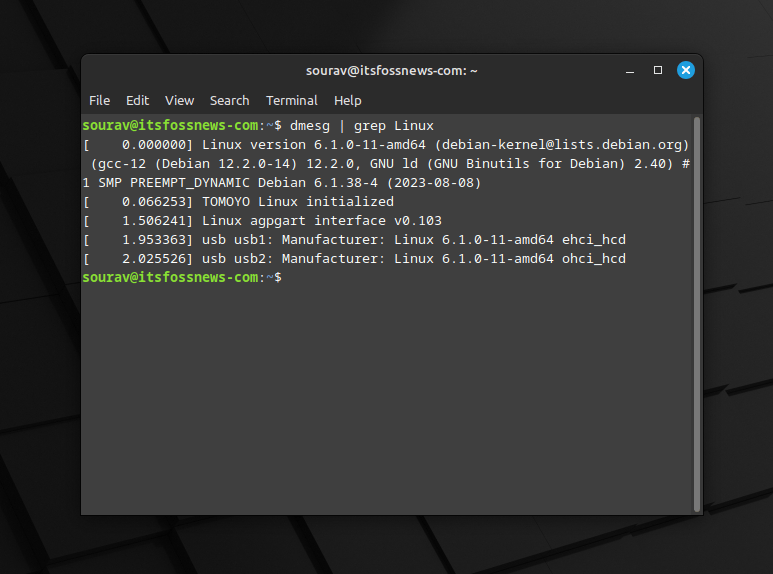Open the Edit menu
Image resolution: width=773 pixels, height=574 pixels.
(x=137, y=101)
